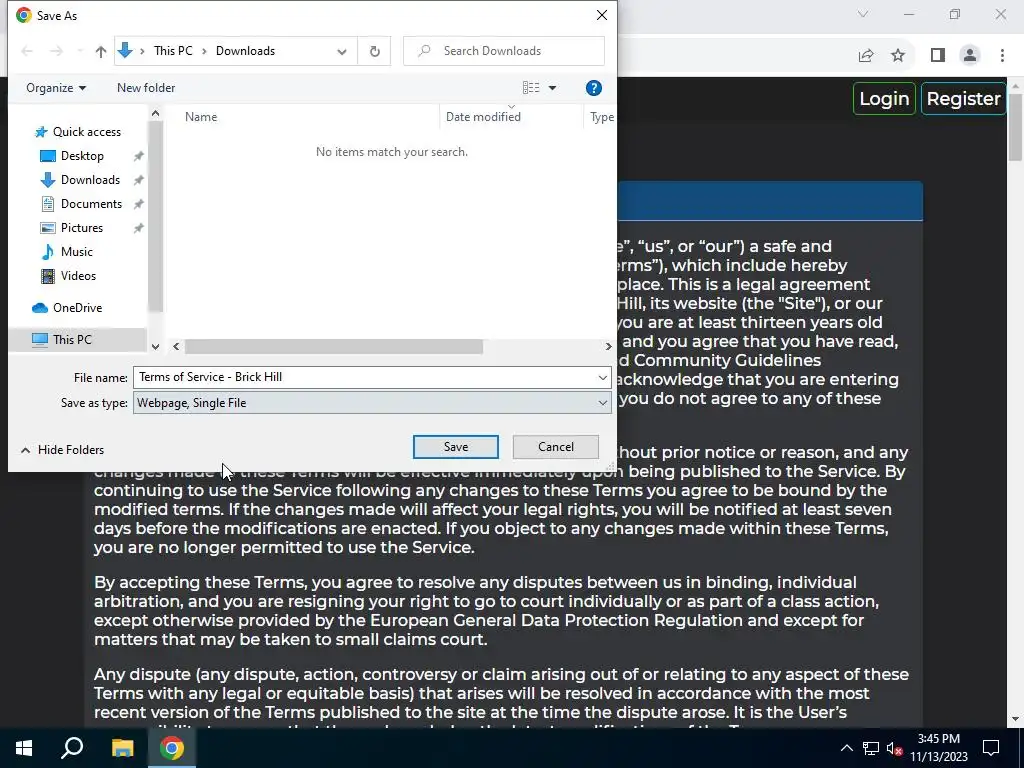Viewport: 1024px width, 768px height.
Task: Collapse folders with Hide Folders
Action: coord(62,450)
